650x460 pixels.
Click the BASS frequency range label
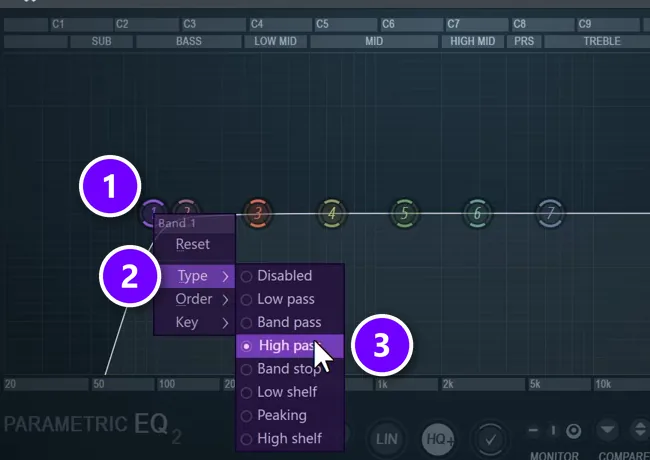tap(189, 41)
